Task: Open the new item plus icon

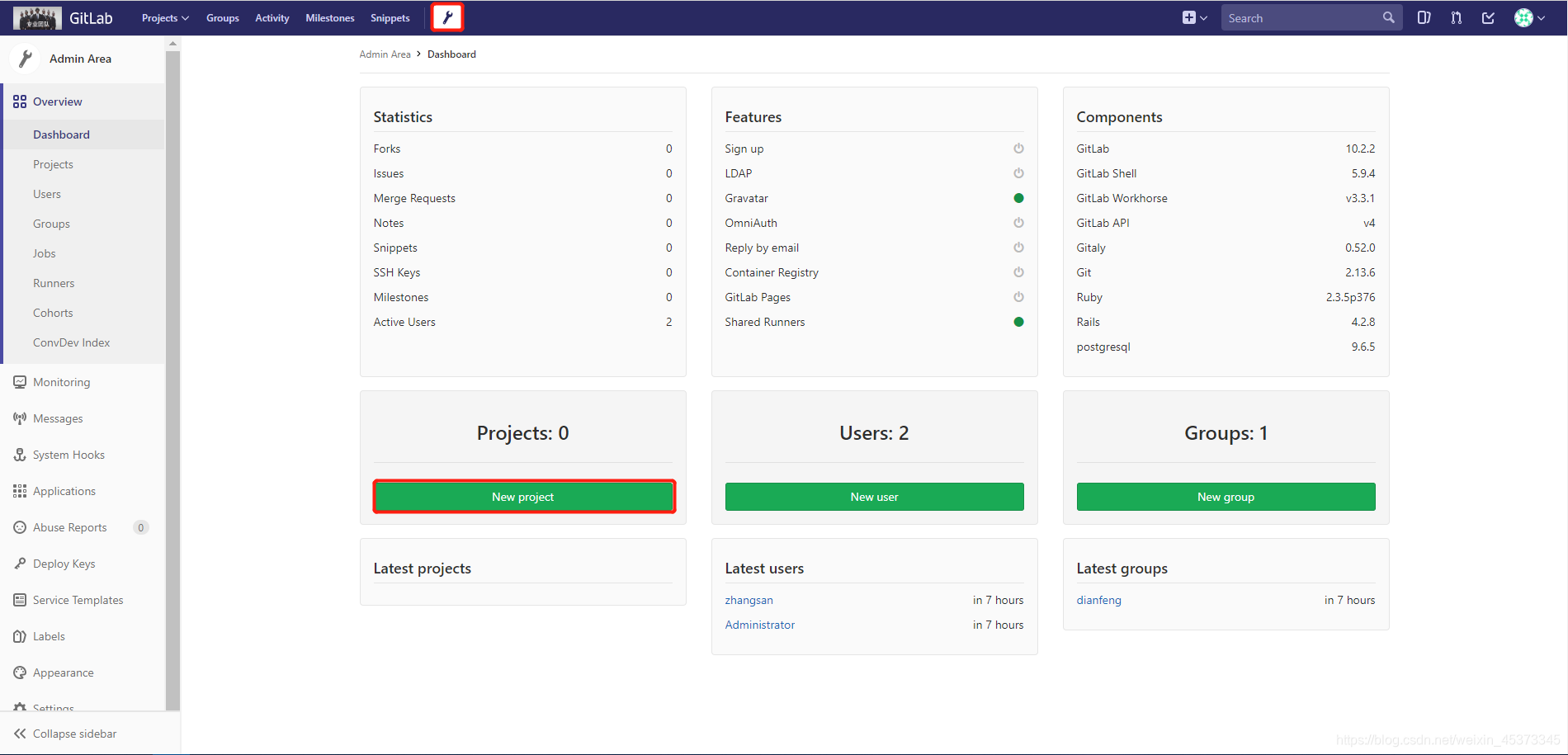Action: pyautogui.click(x=1188, y=17)
